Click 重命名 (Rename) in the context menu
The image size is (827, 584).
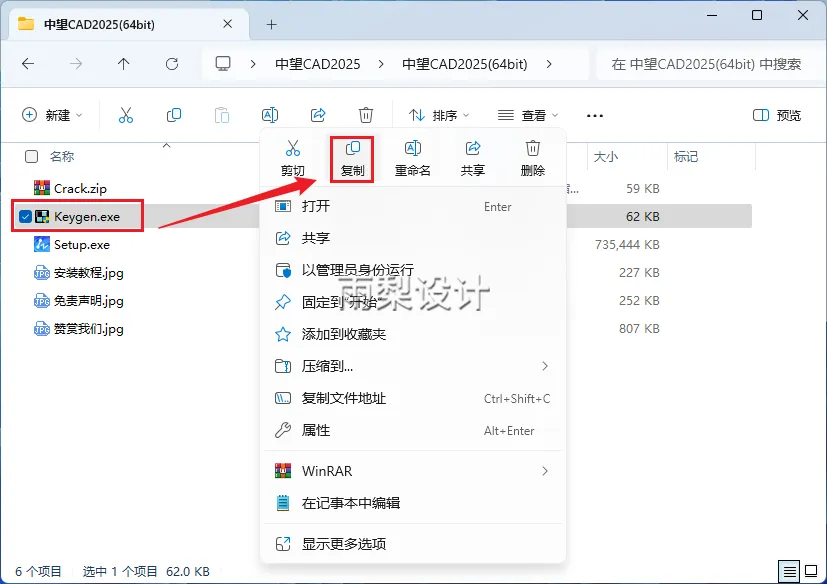pyautogui.click(x=412, y=159)
